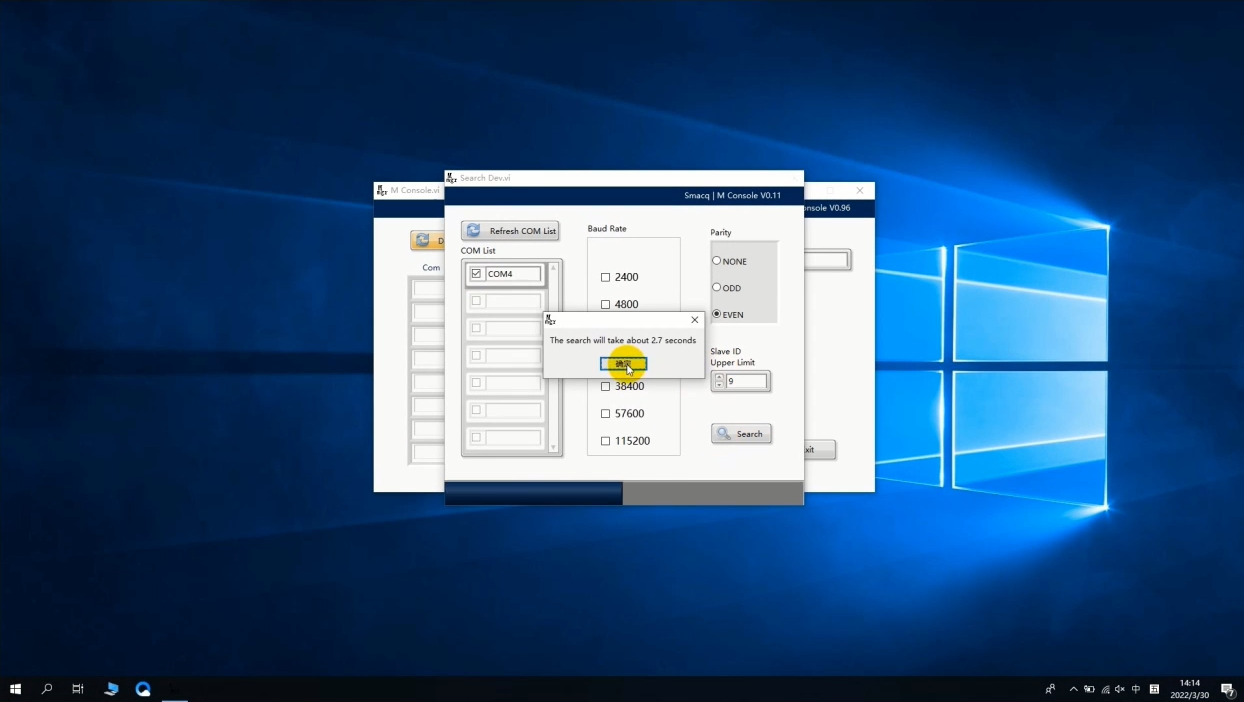Screen dimensions: 1244x702
Task: Show hidden system tray icons
Action: [1074, 689]
